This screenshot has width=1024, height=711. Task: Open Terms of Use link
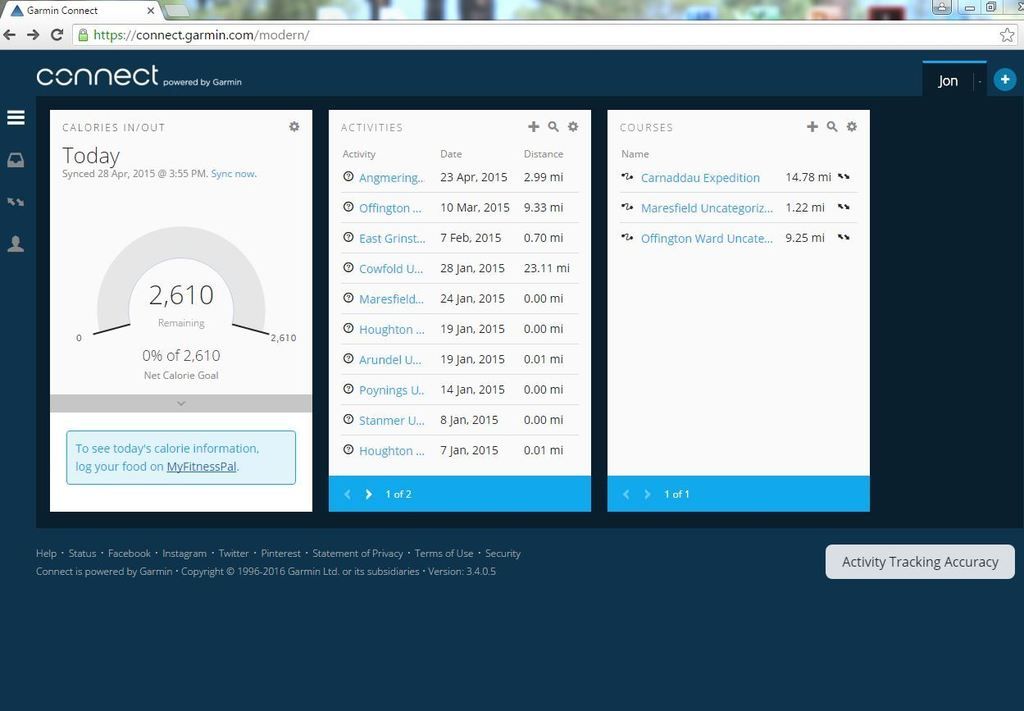(444, 553)
